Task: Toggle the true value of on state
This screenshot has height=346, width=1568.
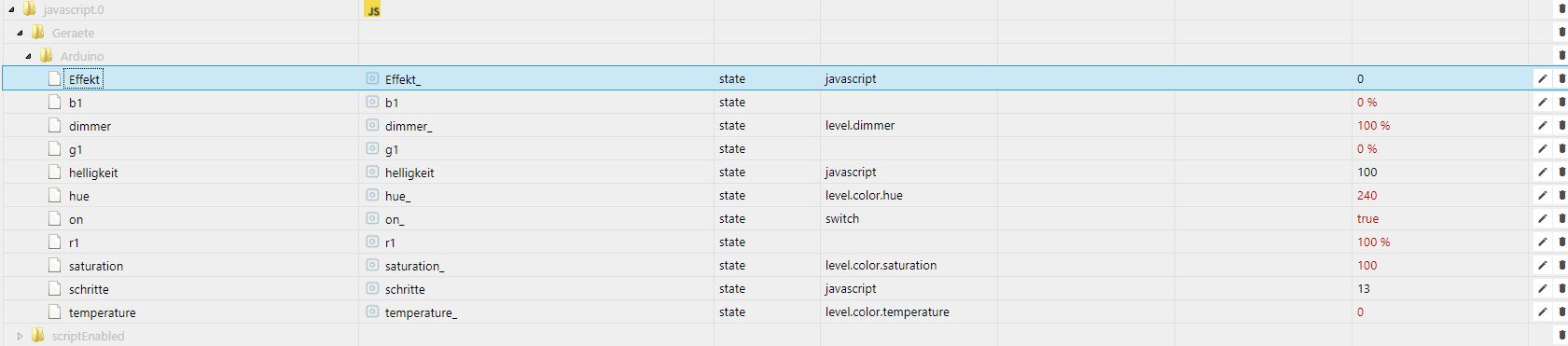Action: tap(1367, 219)
